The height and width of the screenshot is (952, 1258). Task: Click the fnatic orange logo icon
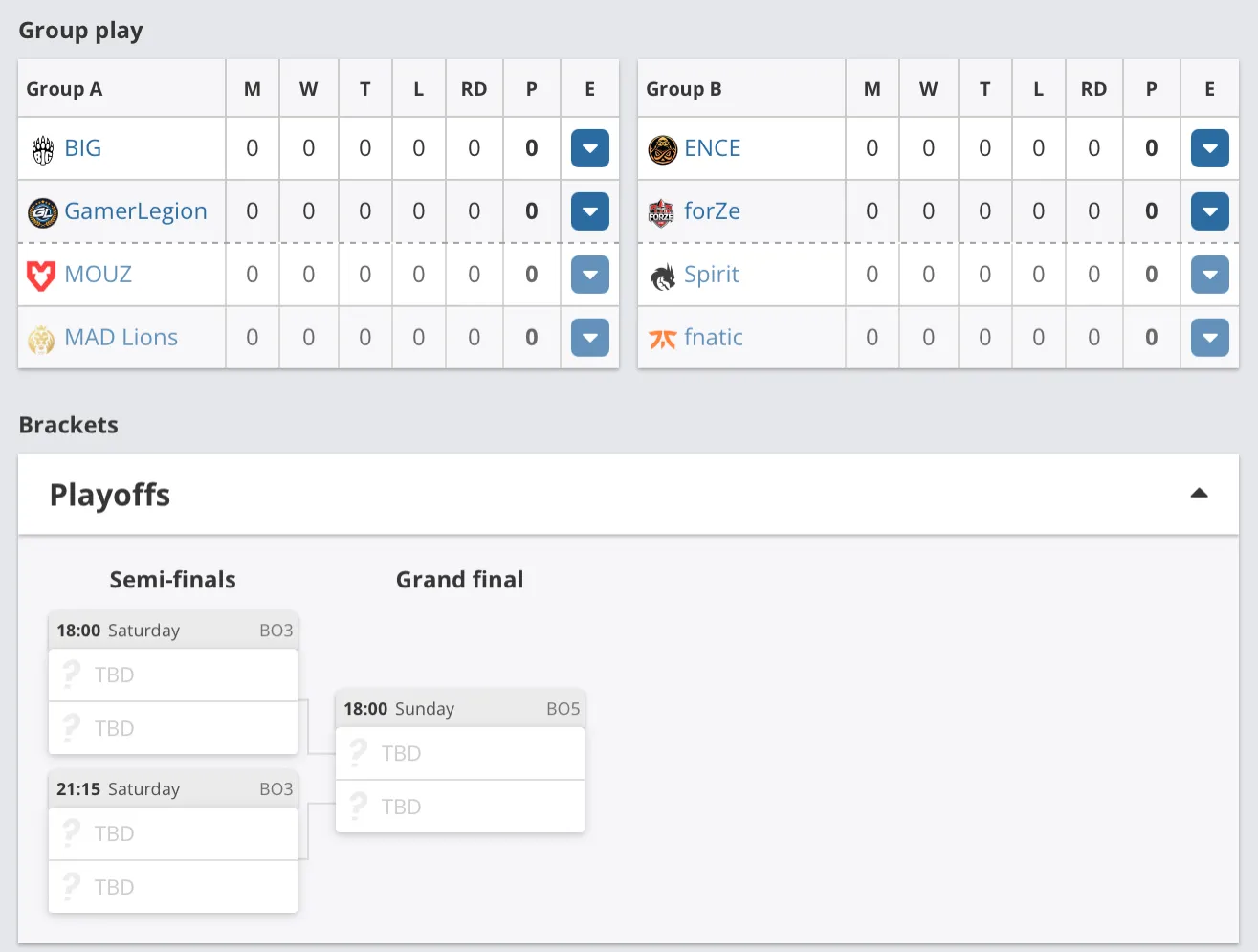tap(662, 339)
